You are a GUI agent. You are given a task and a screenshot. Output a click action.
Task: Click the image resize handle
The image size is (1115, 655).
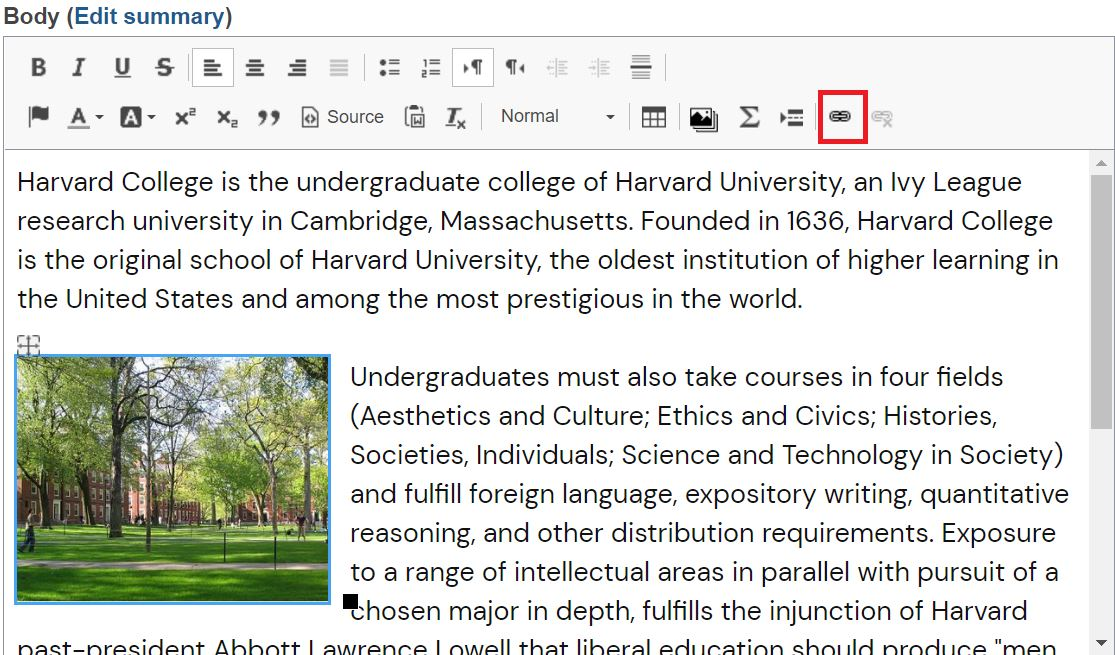click(x=350, y=602)
